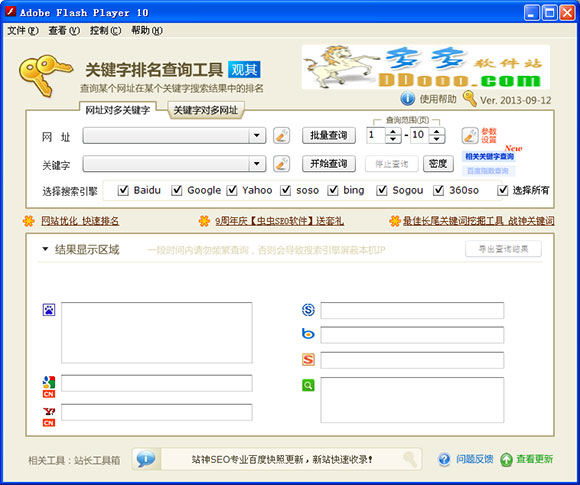The width and height of the screenshot is (580, 485).
Task: Switch to the 关键字对多网址 tab
Action: pos(206,110)
